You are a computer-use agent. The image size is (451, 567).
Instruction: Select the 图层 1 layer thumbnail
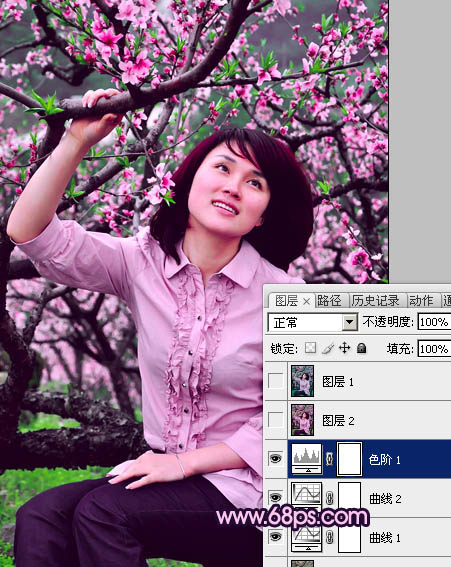click(x=303, y=381)
